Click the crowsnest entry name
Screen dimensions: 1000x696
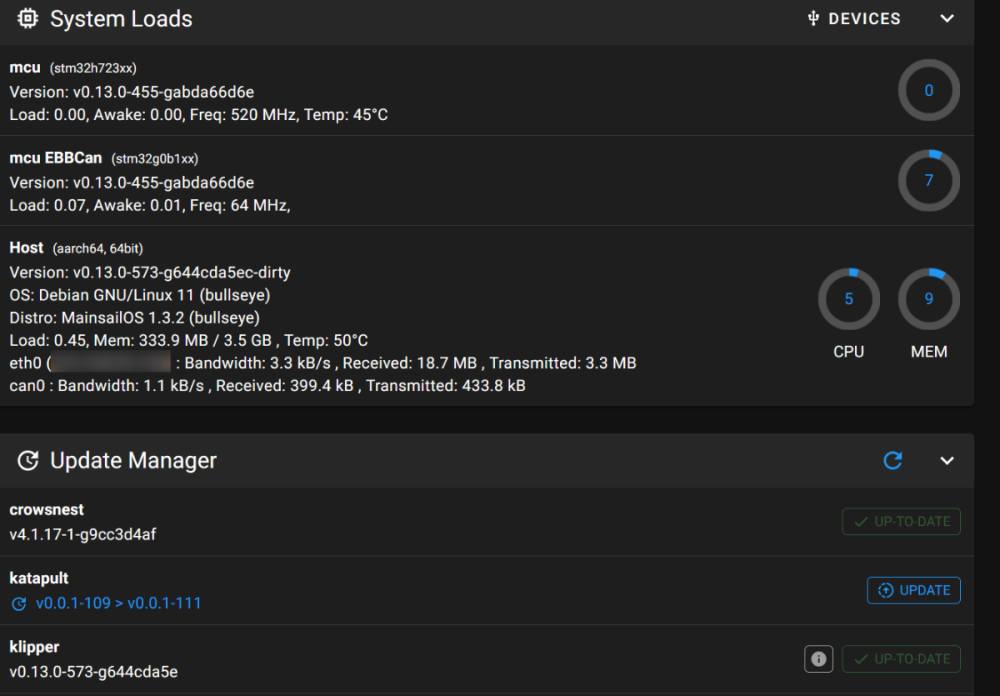point(47,510)
